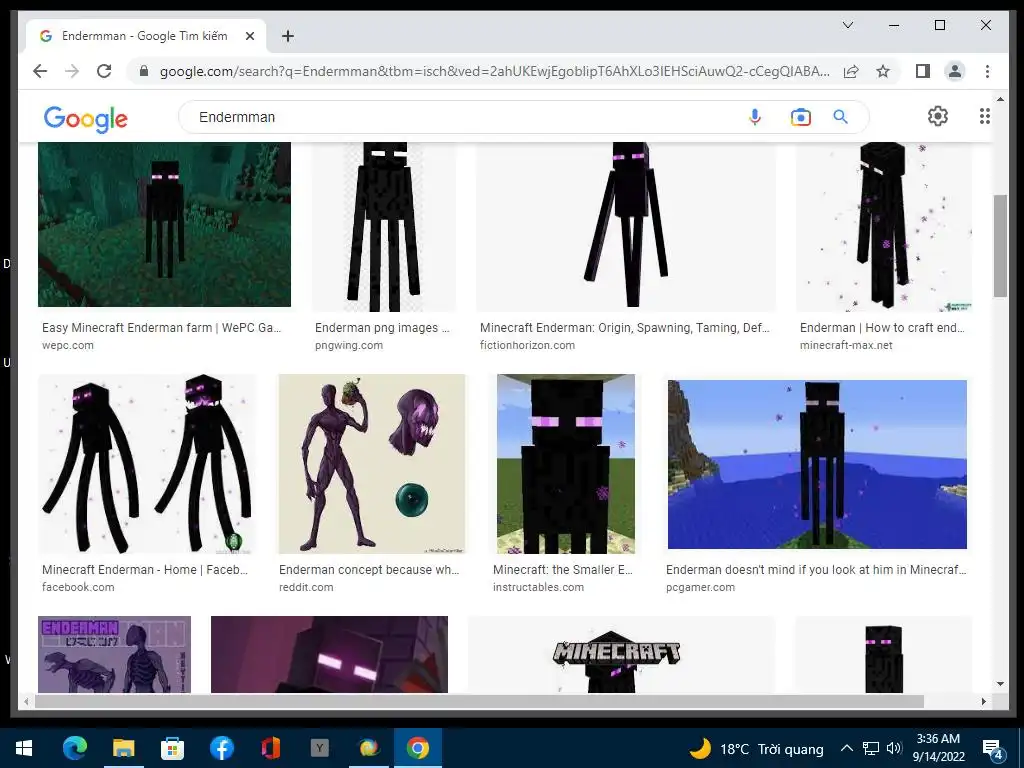Image resolution: width=1024 pixels, height=768 pixels.
Task: Open Facebook app from taskbar
Action: coord(221,748)
